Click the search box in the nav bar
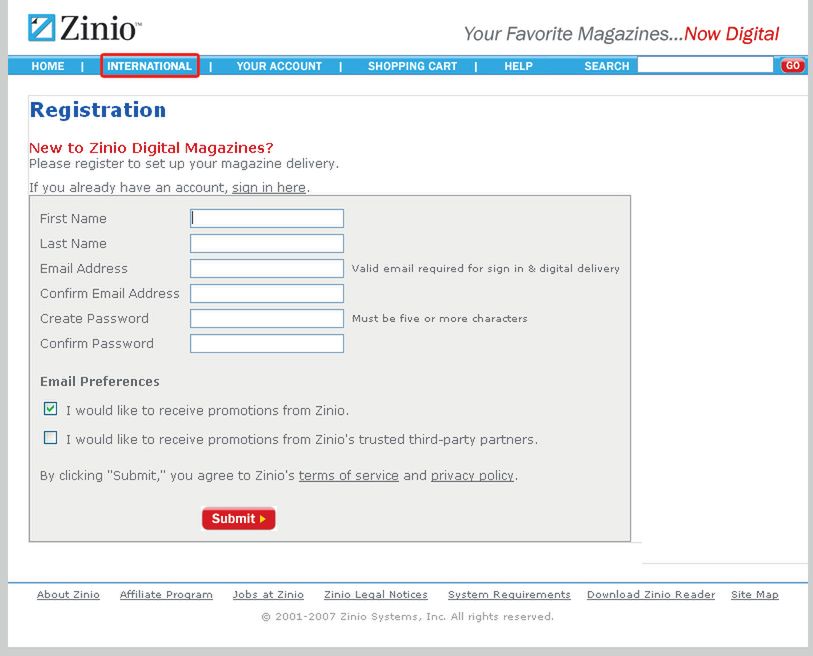Image resolution: width=813 pixels, height=656 pixels. [705, 65]
